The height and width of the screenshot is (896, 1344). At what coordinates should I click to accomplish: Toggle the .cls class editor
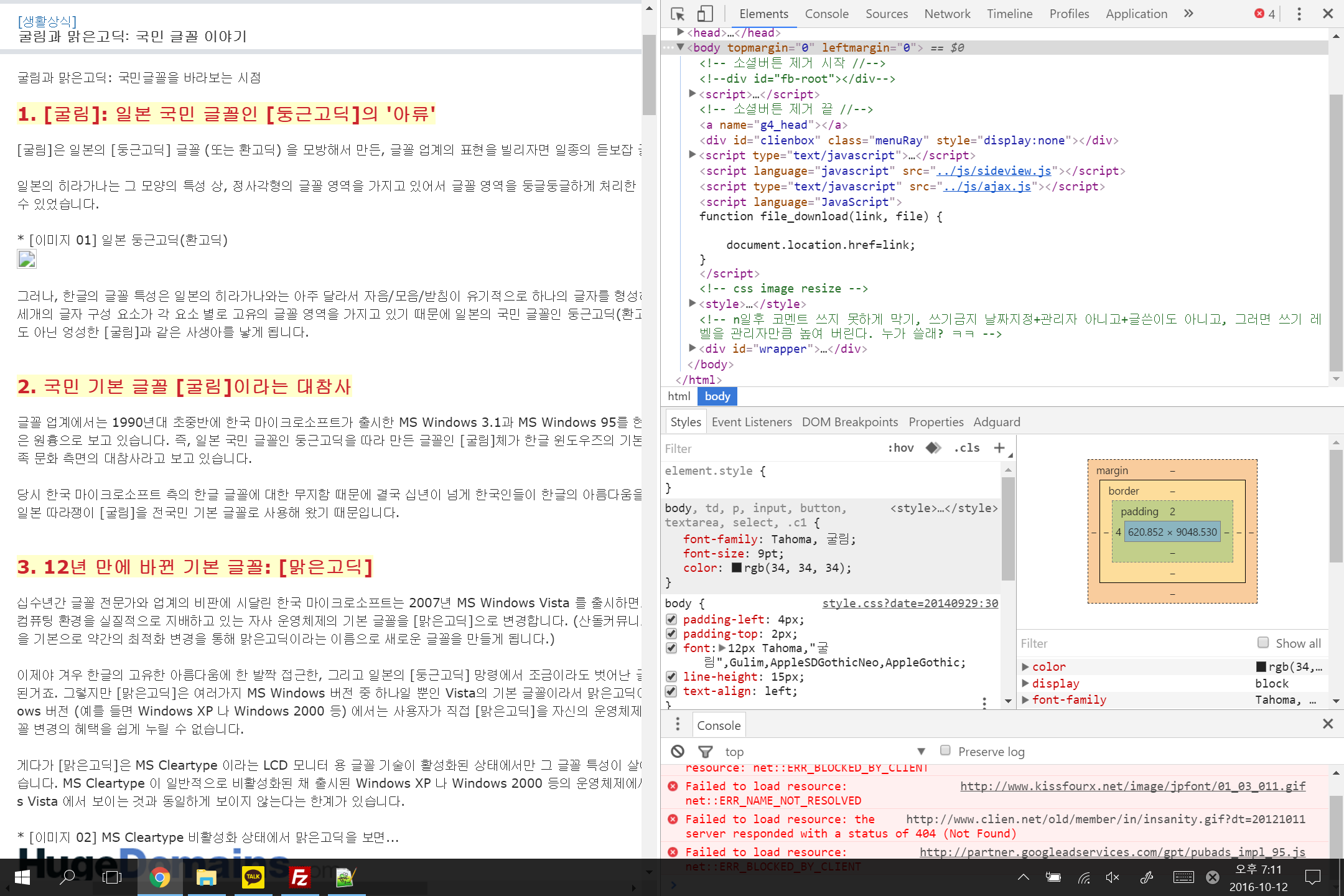click(967, 448)
